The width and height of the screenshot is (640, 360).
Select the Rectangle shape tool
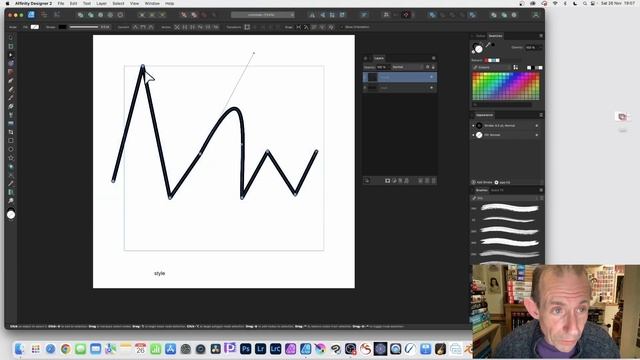coord(11,141)
